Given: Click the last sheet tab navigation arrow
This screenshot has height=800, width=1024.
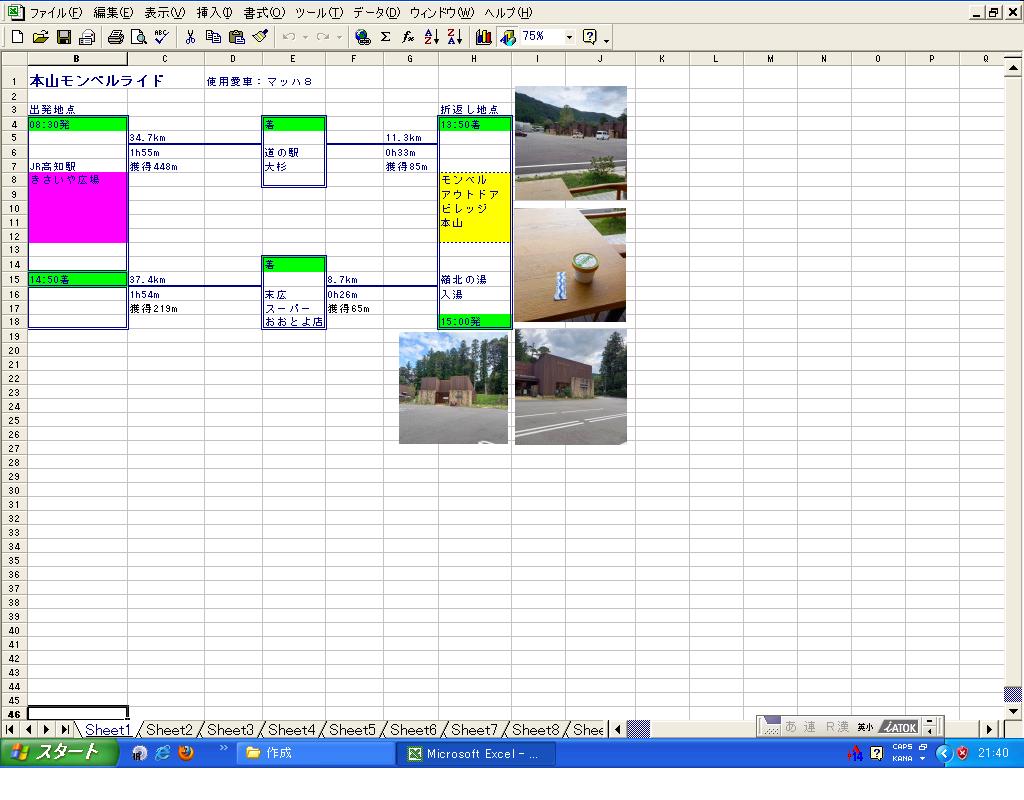Looking at the screenshot, I should pos(64,730).
